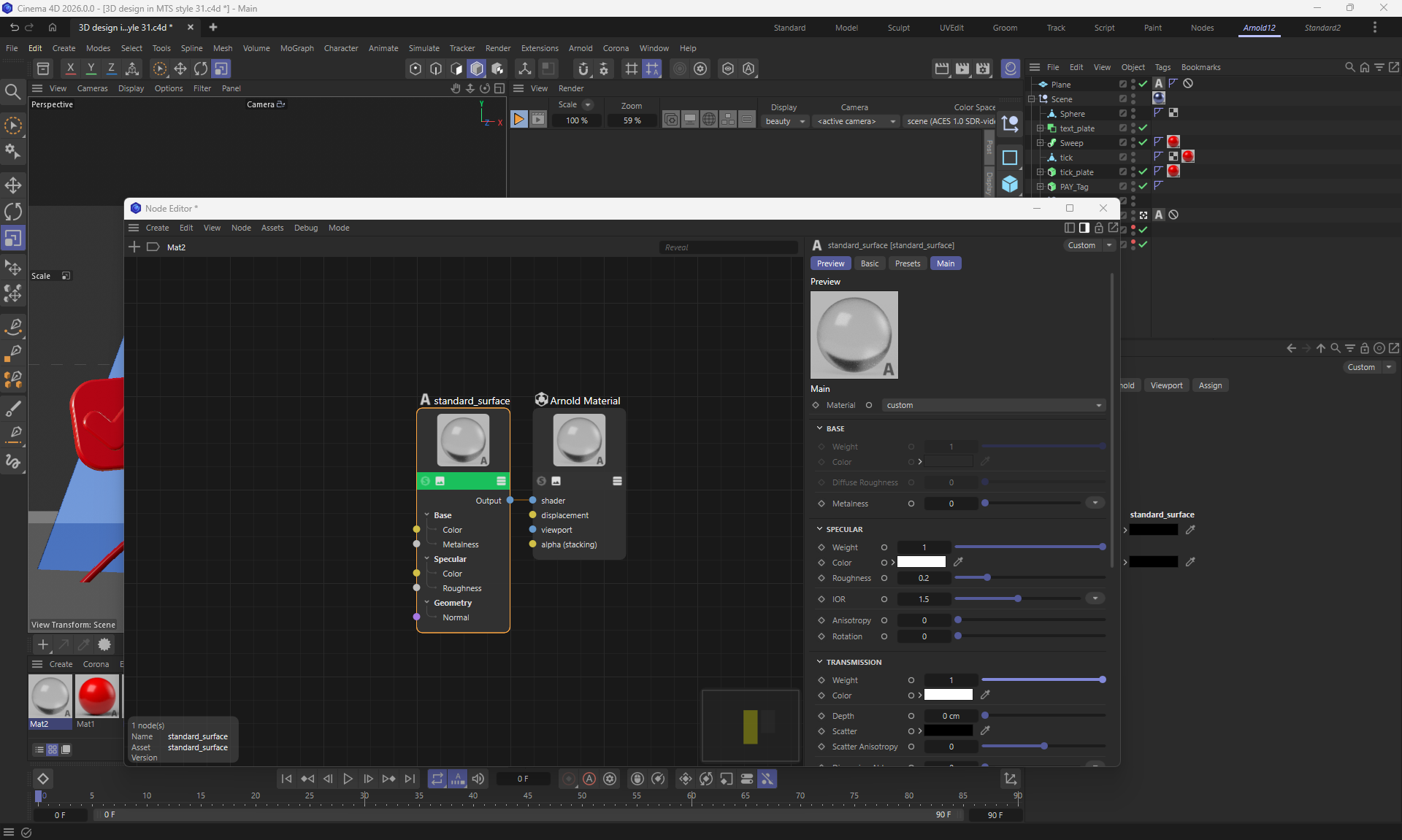Toggle the enable checkmark for Plane object
The image size is (1402, 840).
[x=1144, y=84]
